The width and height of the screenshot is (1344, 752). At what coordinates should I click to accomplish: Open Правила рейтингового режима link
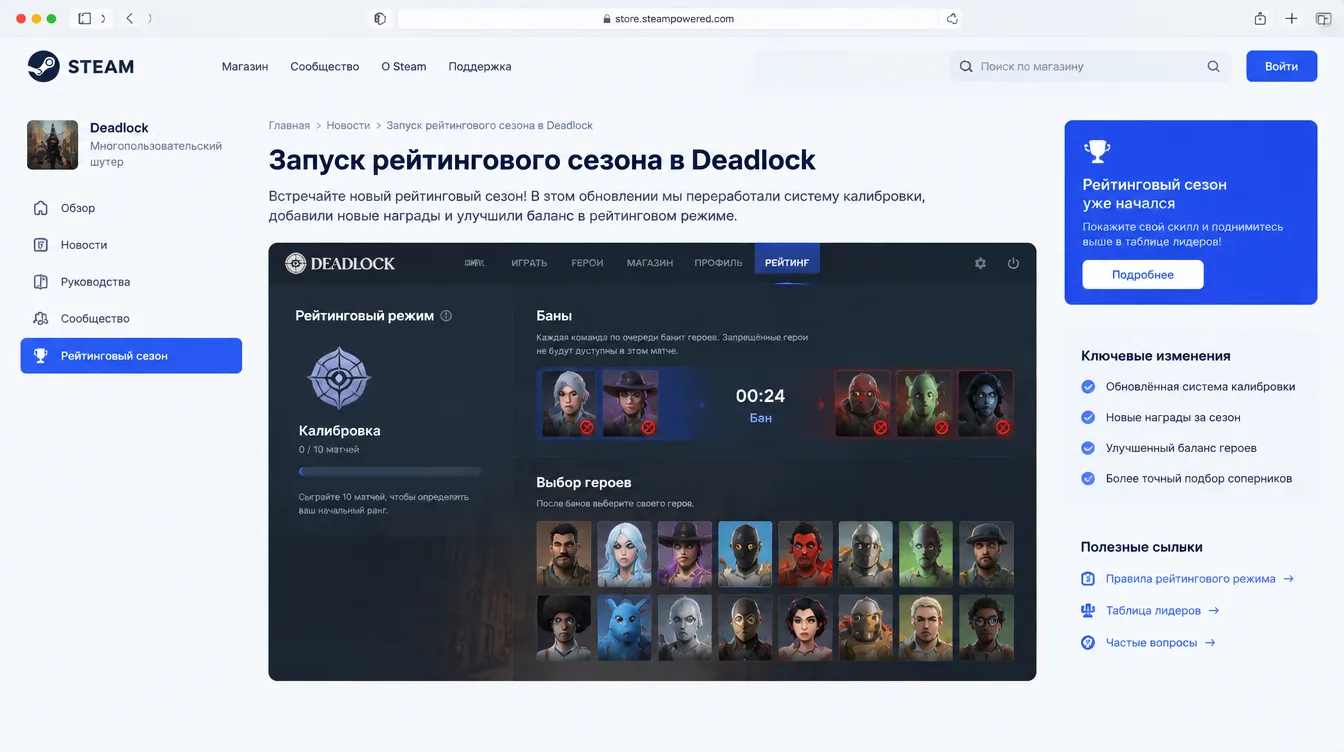(x=1188, y=579)
